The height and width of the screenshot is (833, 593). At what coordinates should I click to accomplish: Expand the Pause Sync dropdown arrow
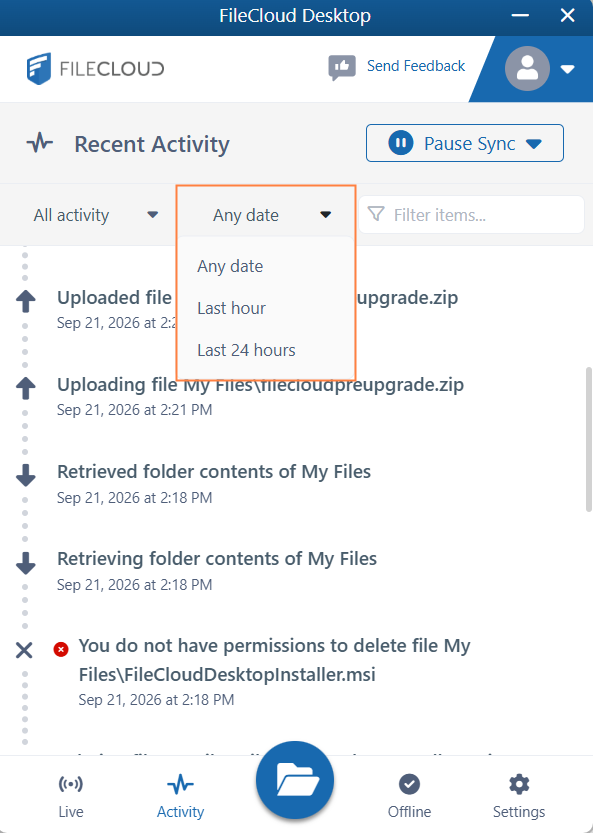(x=533, y=143)
